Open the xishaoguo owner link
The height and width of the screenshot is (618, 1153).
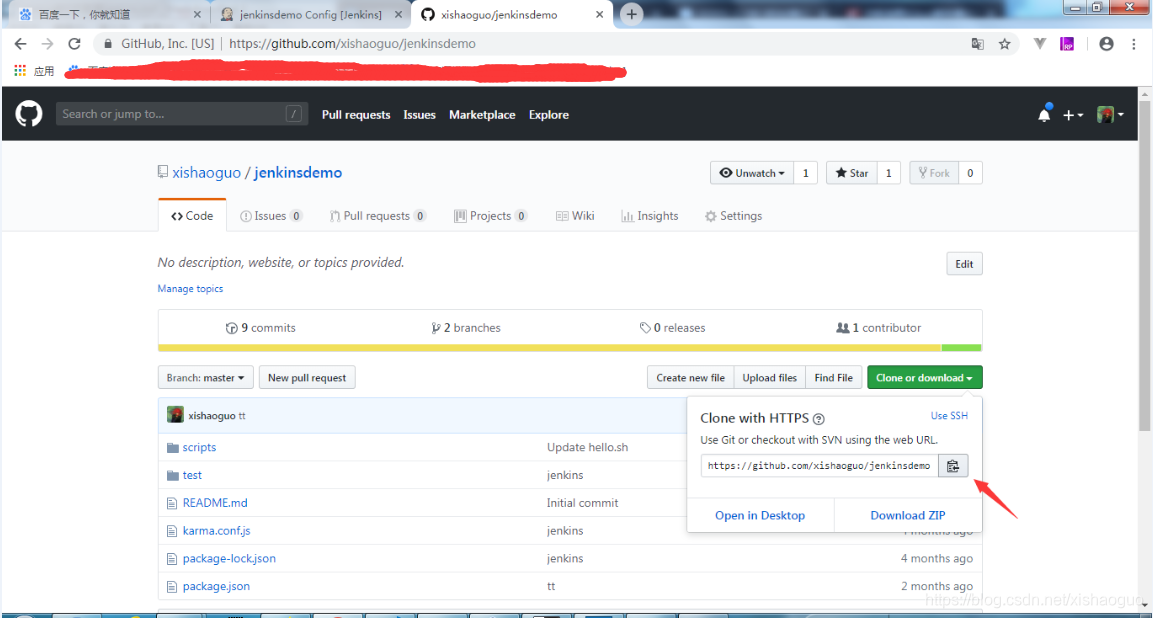(x=207, y=173)
